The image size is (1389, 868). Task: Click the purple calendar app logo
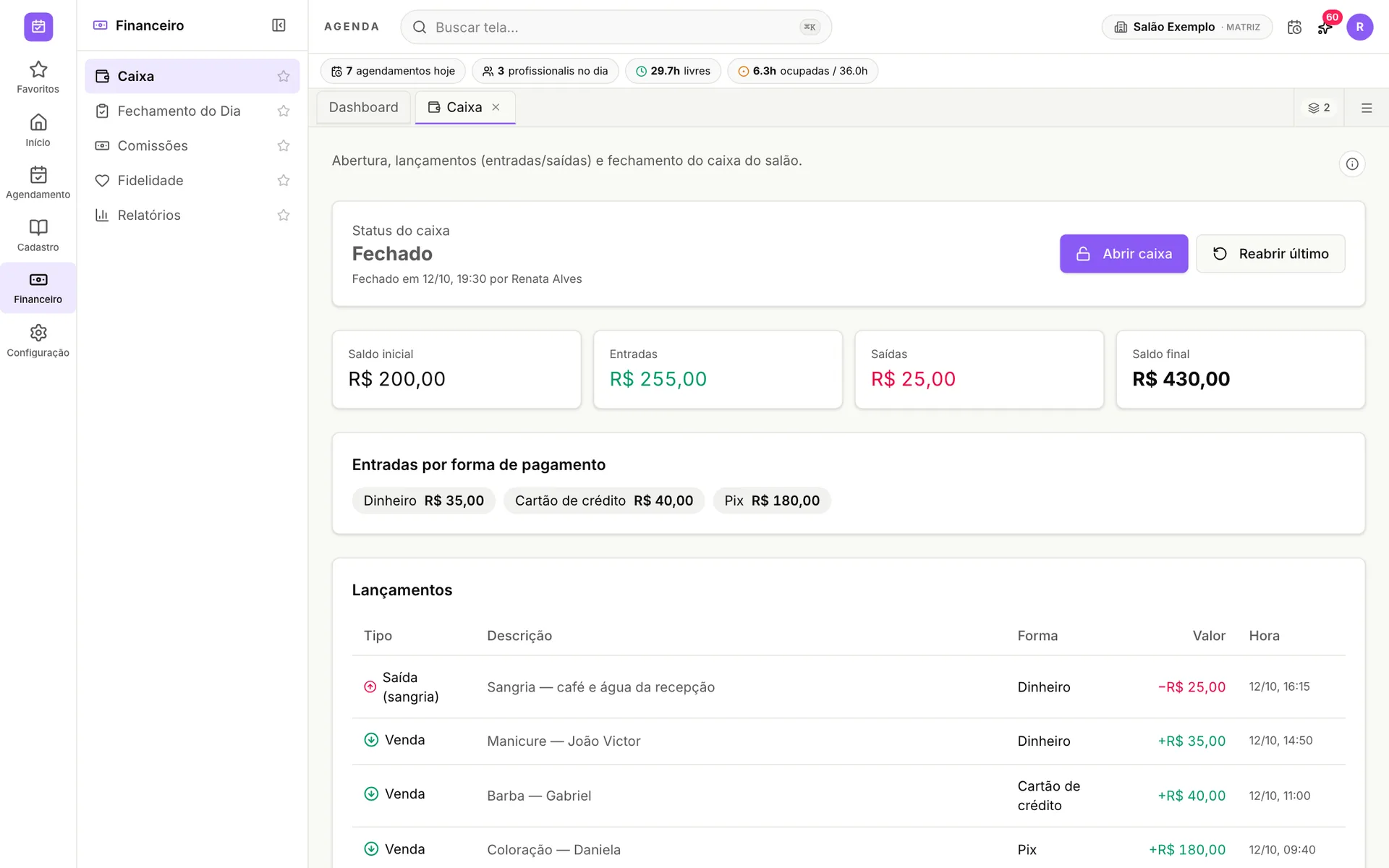(38, 27)
